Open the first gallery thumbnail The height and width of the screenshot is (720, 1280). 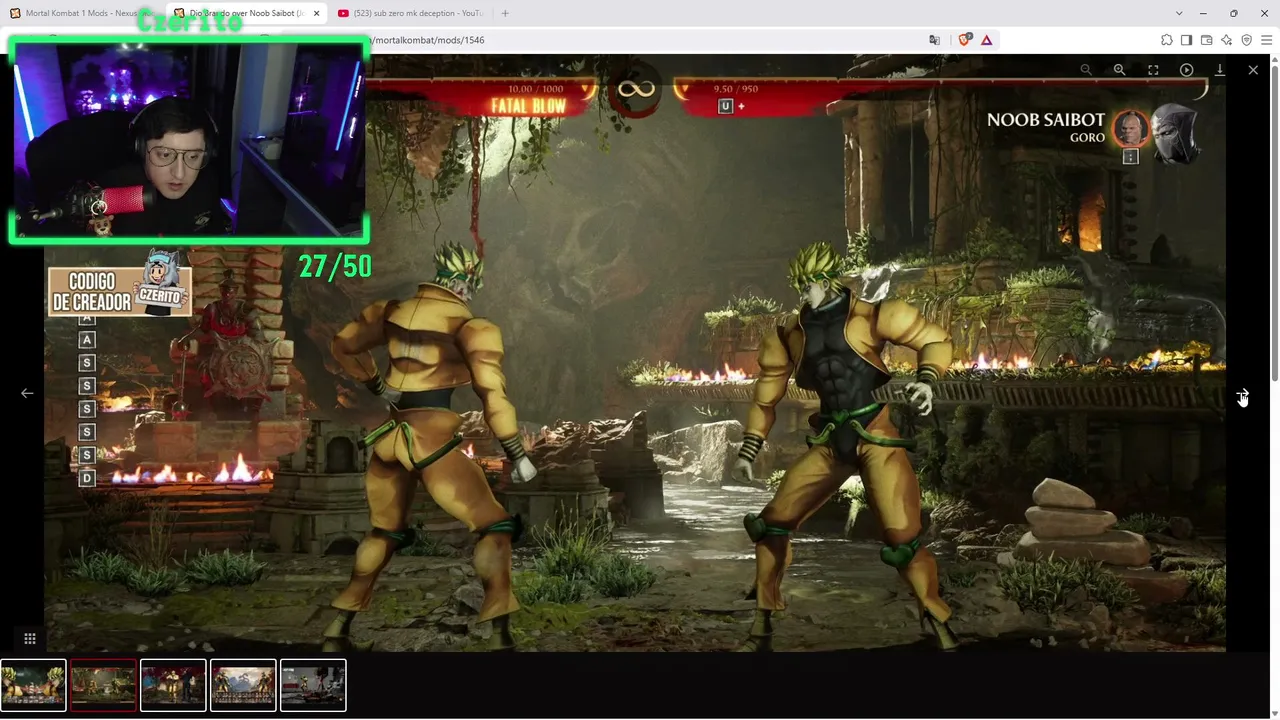click(33, 685)
